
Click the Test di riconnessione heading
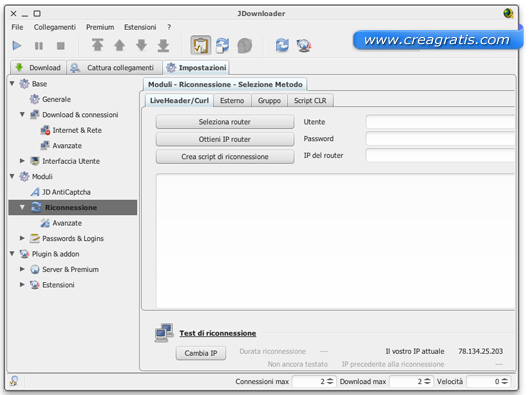click(218, 333)
